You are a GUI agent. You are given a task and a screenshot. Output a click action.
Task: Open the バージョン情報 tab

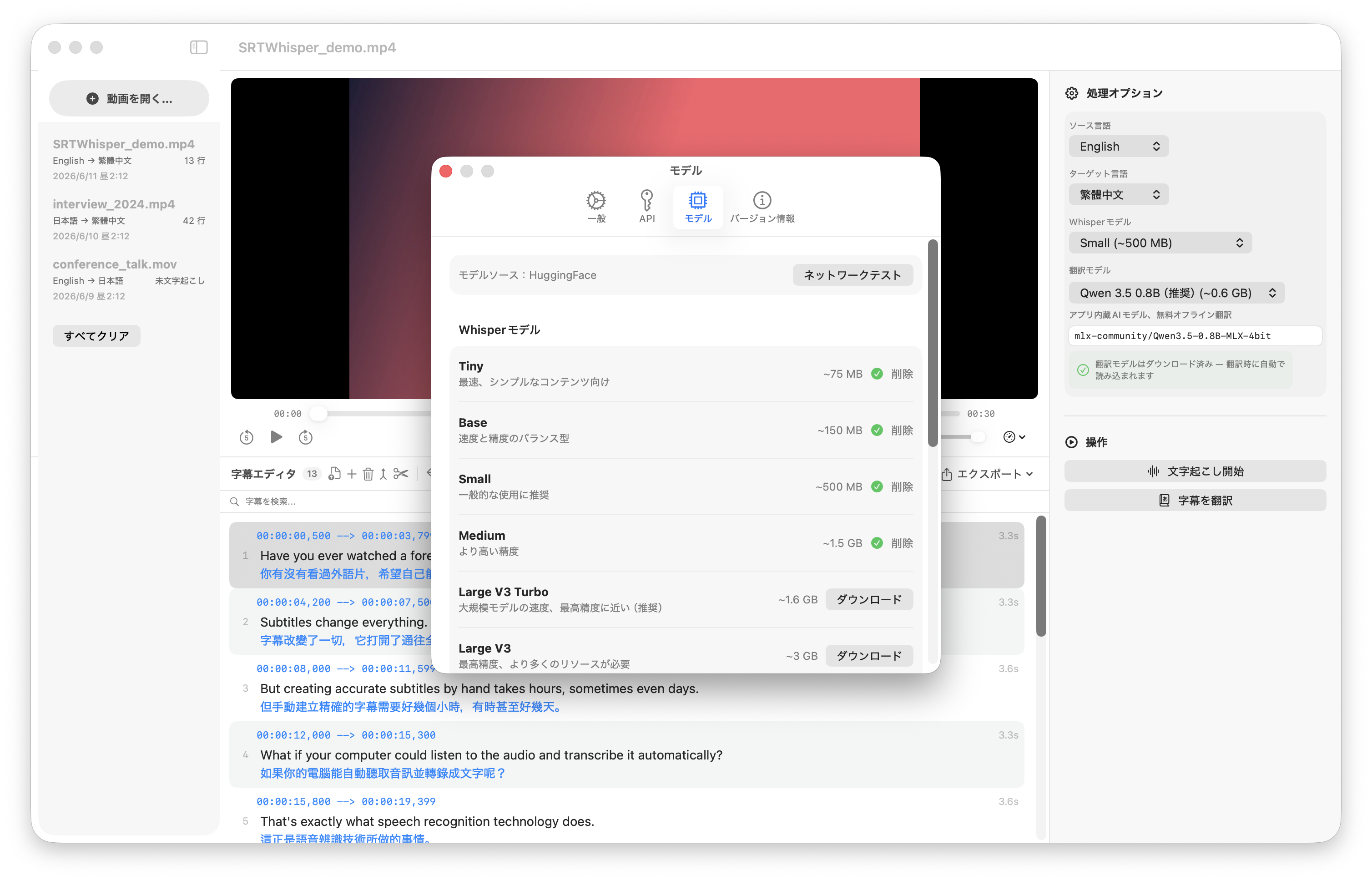pyautogui.click(x=762, y=207)
